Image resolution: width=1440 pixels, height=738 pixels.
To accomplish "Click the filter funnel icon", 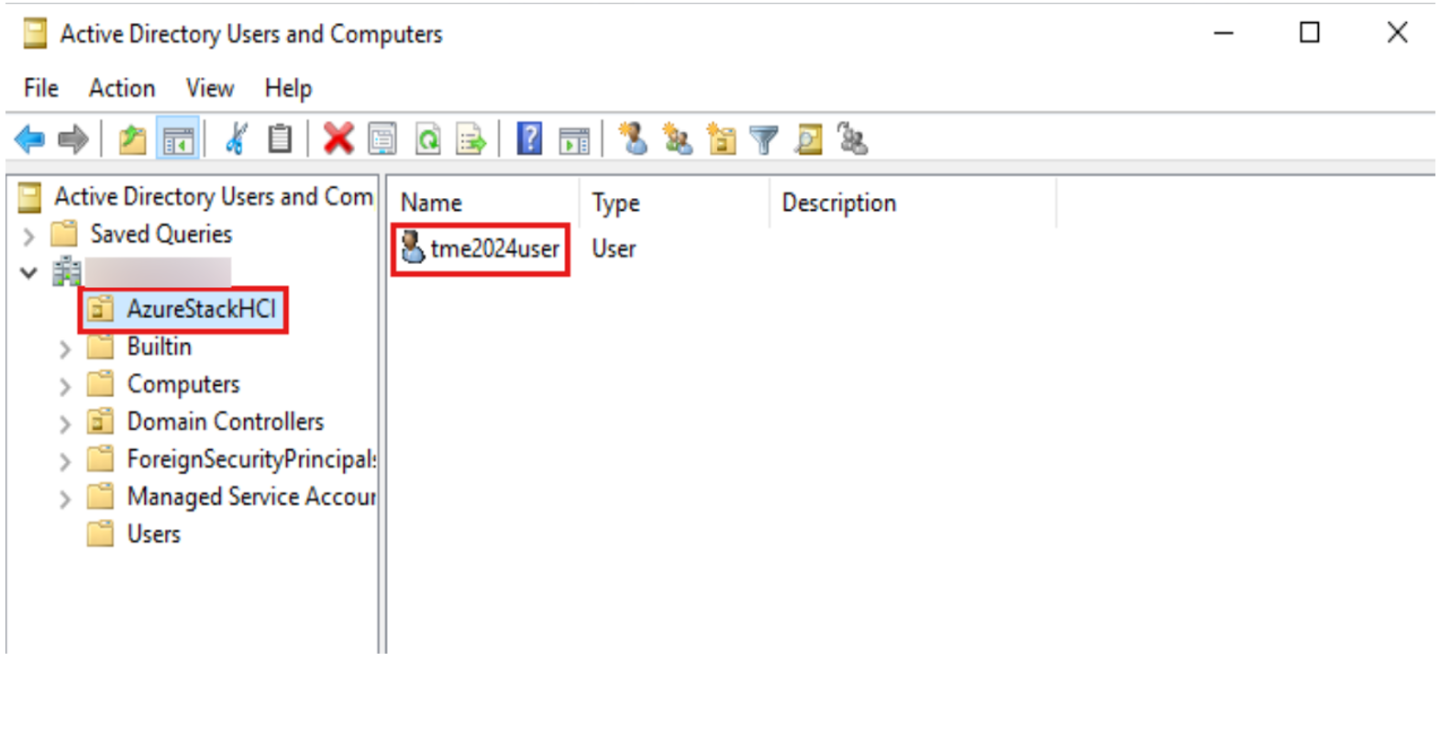I will tap(764, 140).
